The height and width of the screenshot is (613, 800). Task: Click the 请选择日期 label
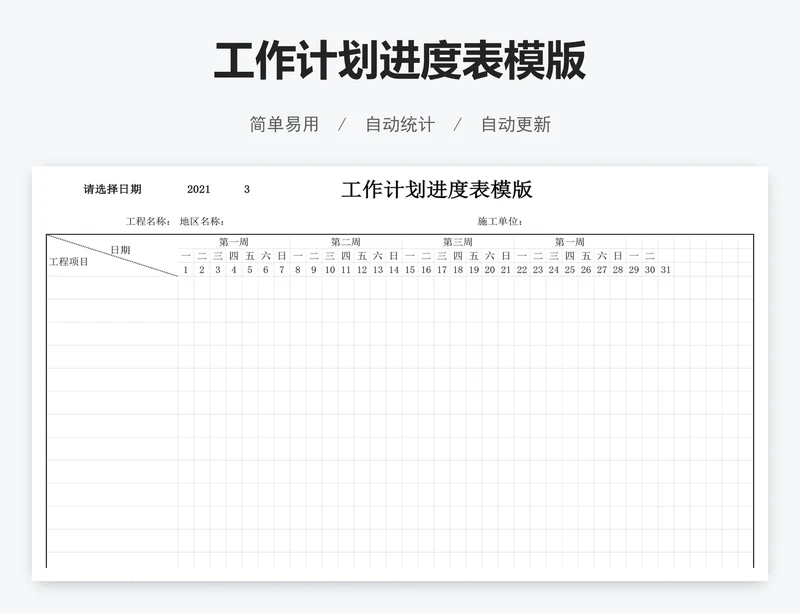(112, 189)
